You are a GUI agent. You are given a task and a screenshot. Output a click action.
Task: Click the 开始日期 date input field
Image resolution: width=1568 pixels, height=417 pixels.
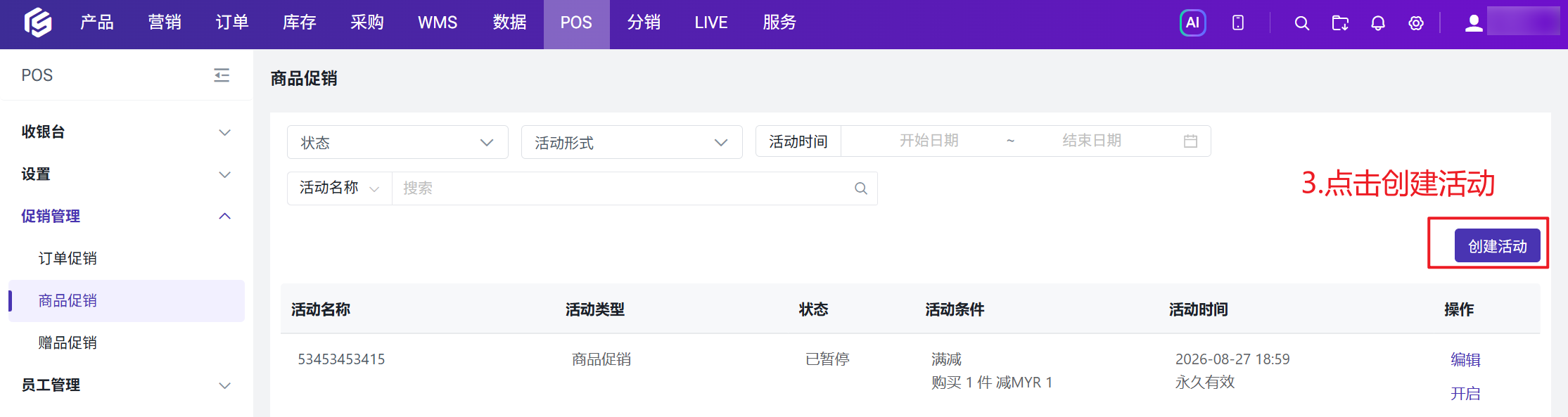[929, 141]
